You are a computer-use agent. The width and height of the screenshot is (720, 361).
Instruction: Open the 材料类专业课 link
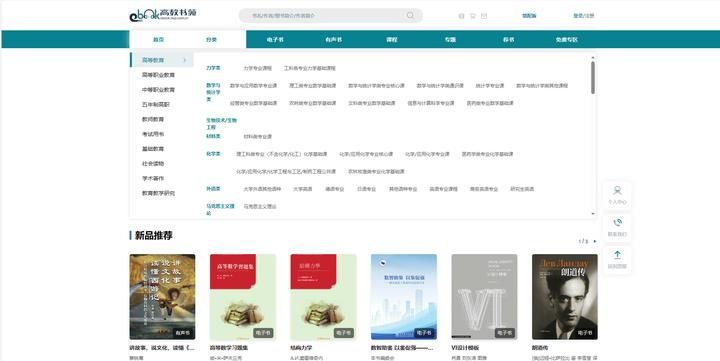(258, 136)
